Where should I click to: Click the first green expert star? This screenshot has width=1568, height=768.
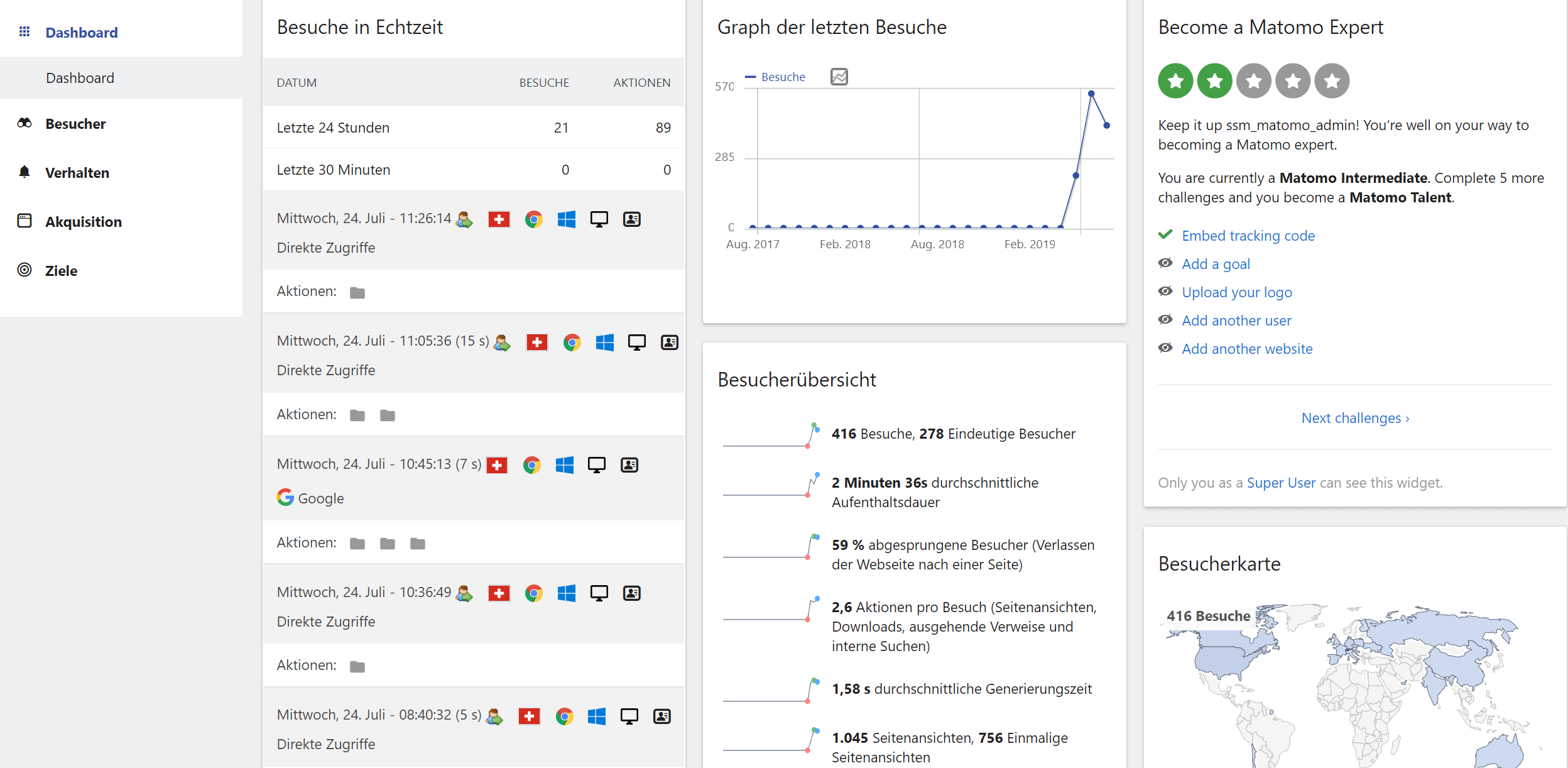click(1175, 80)
